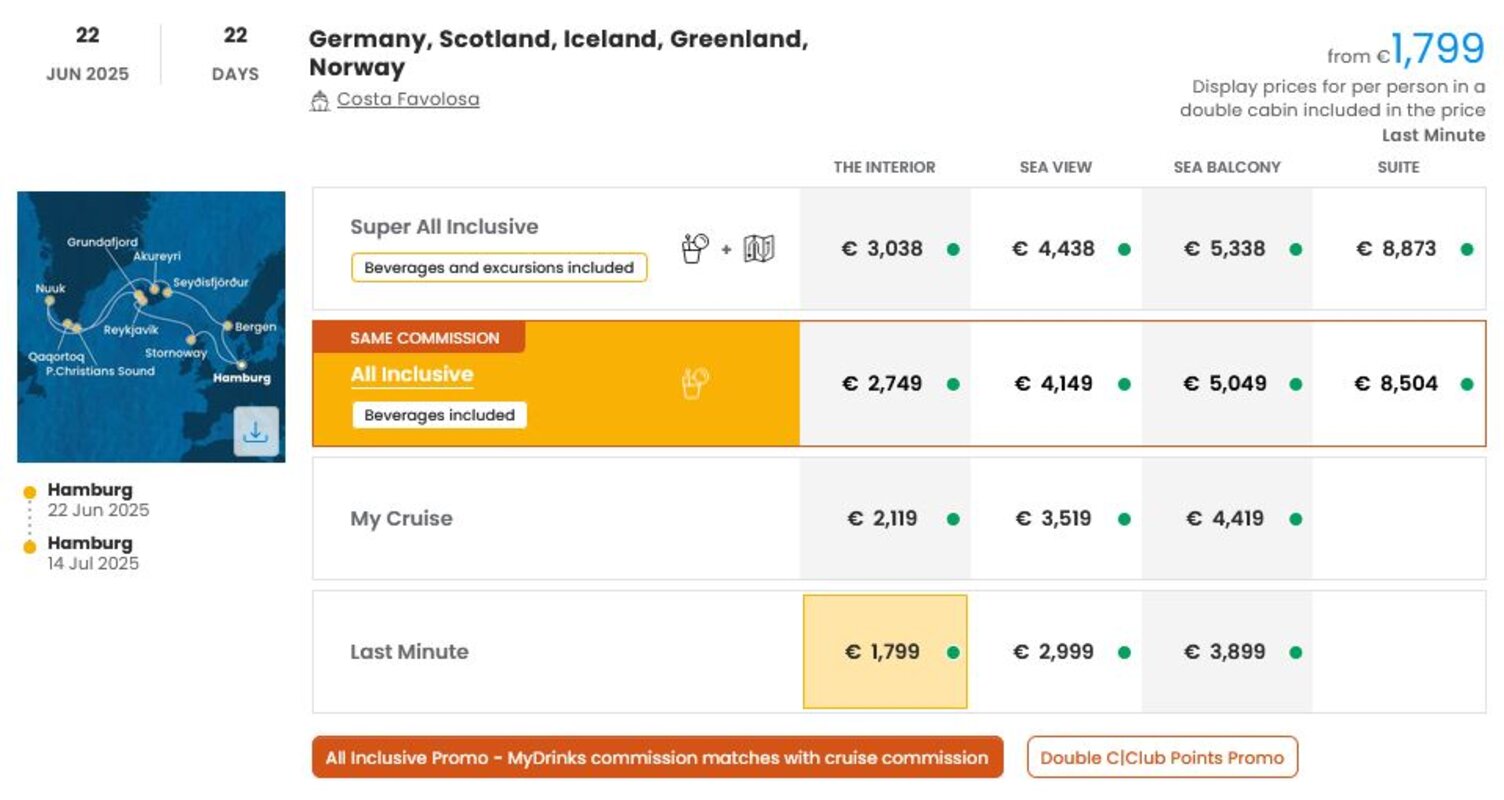This screenshot has width=1504, height=800.
Task: Choose All Inclusive suite price € 8,504
Action: click(1398, 383)
